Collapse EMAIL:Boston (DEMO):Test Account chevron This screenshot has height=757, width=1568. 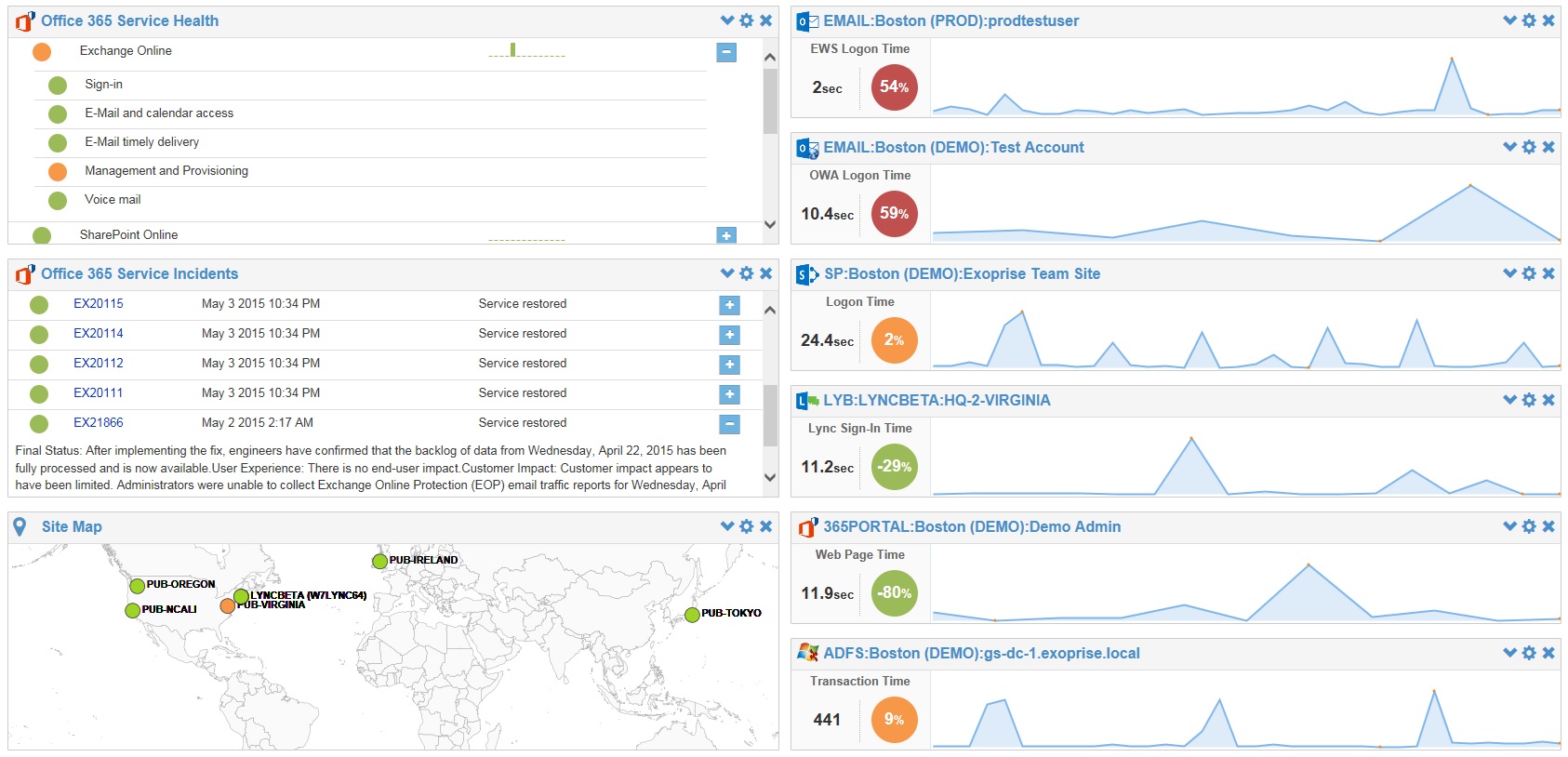click(1510, 147)
